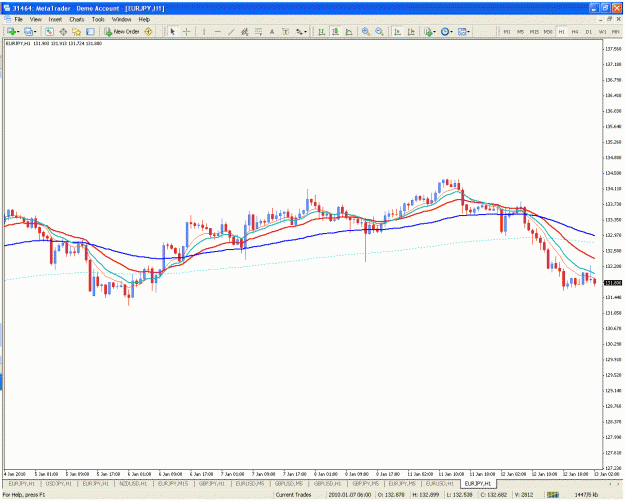Viewport: 625px width, 501px height.
Task: Switch to the EURUSD,H1 chart tab
Action: coord(440,483)
